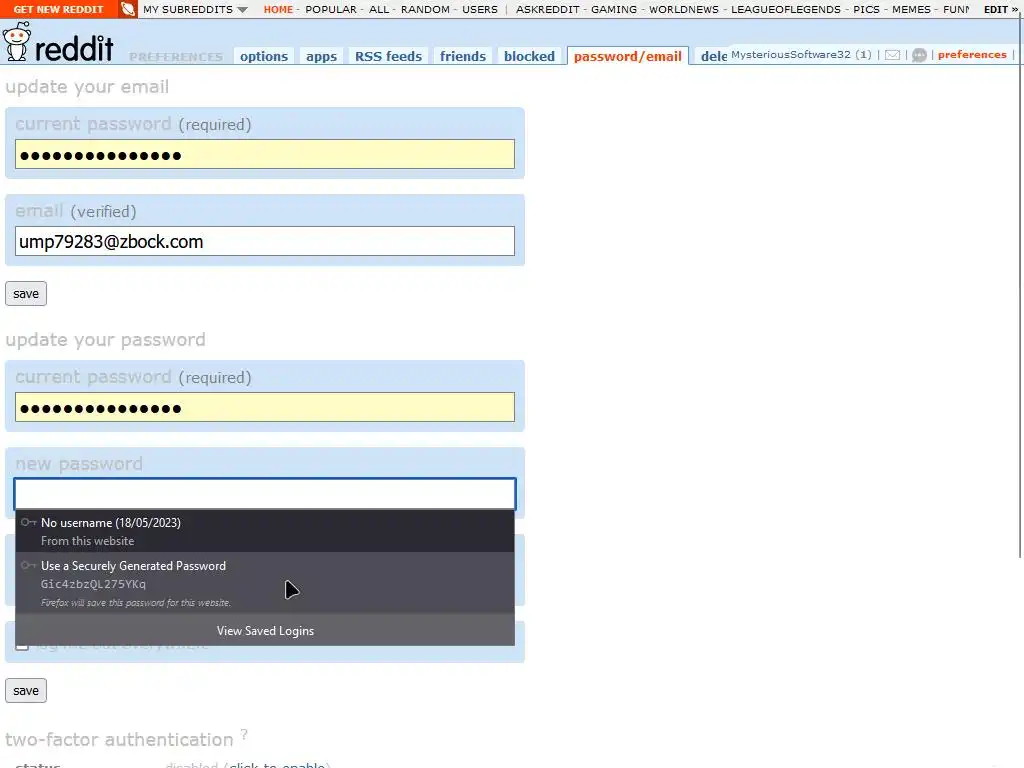The height and width of the screenshot is (768, 1024).
Task: Go to Gaming subreddit link
Action: tap(614, 9)
